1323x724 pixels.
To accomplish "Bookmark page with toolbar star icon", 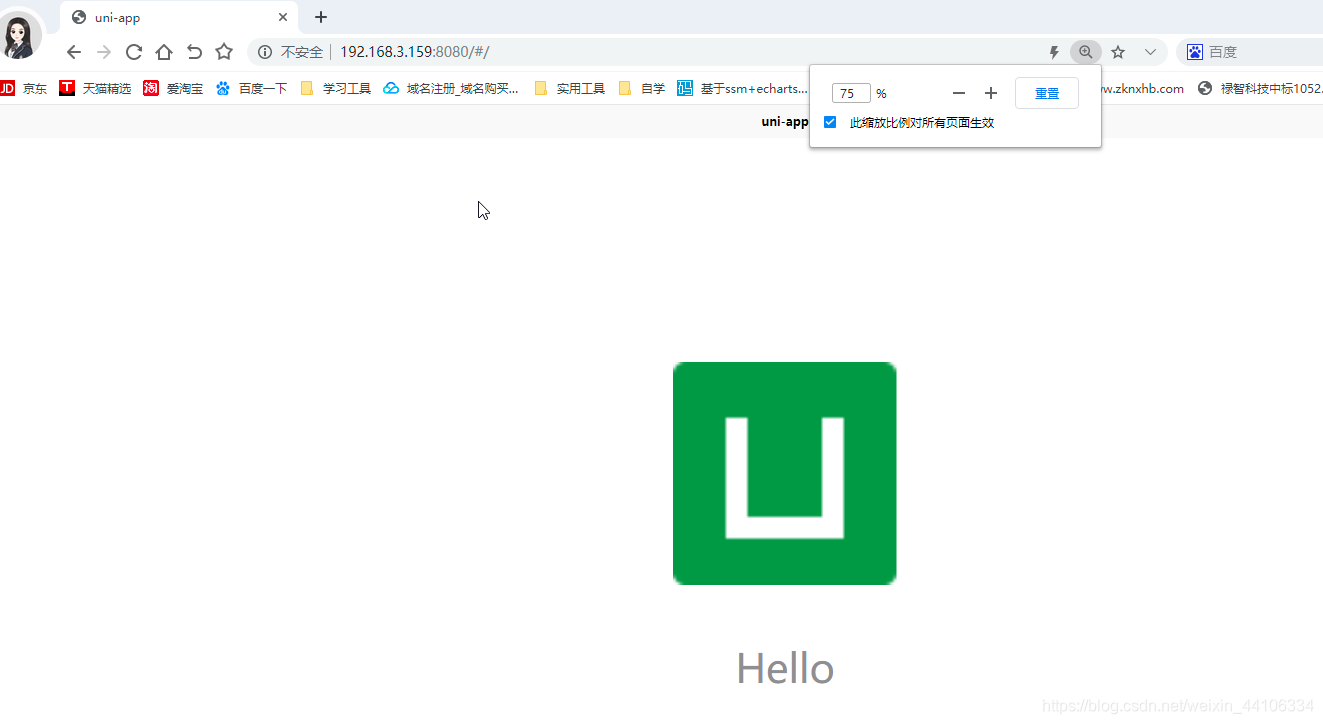I will tap(224, 52).
